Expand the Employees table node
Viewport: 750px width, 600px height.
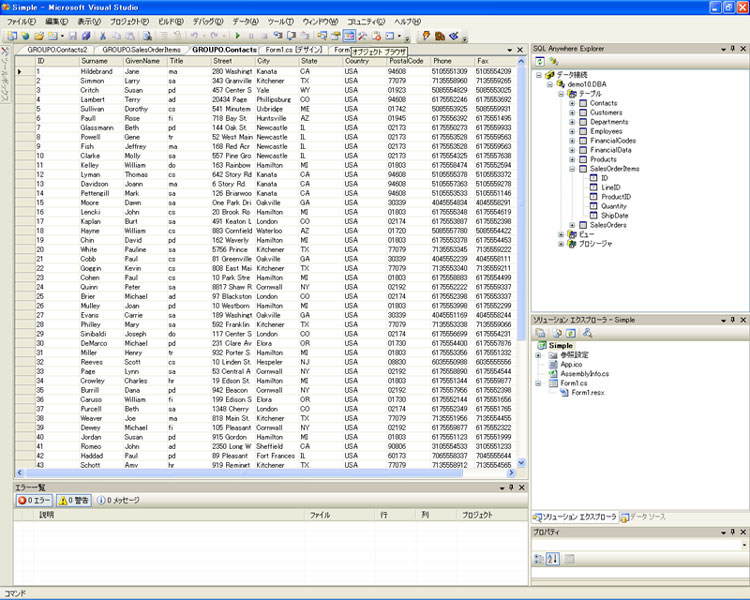(572, 131)
